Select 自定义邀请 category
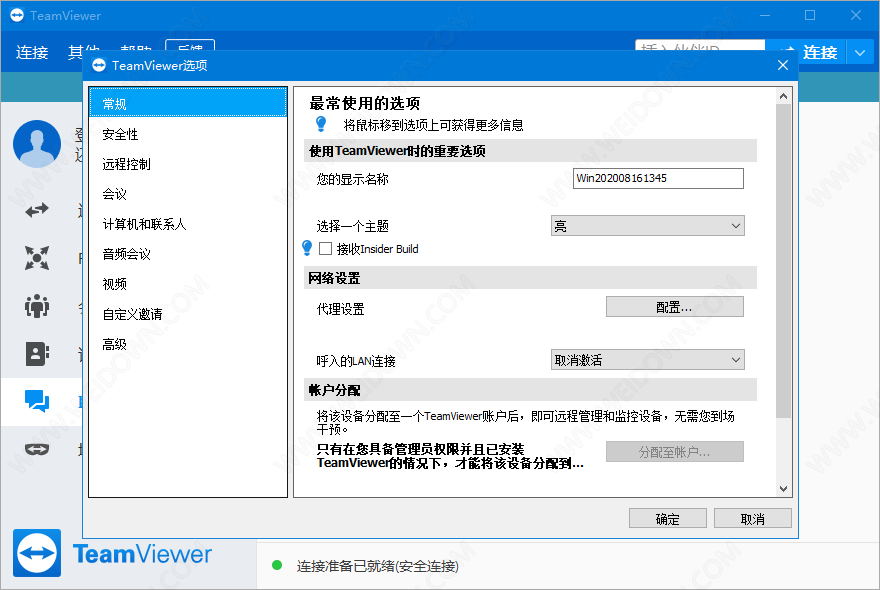This screenshot has width=880, height=590. (188, 314)
